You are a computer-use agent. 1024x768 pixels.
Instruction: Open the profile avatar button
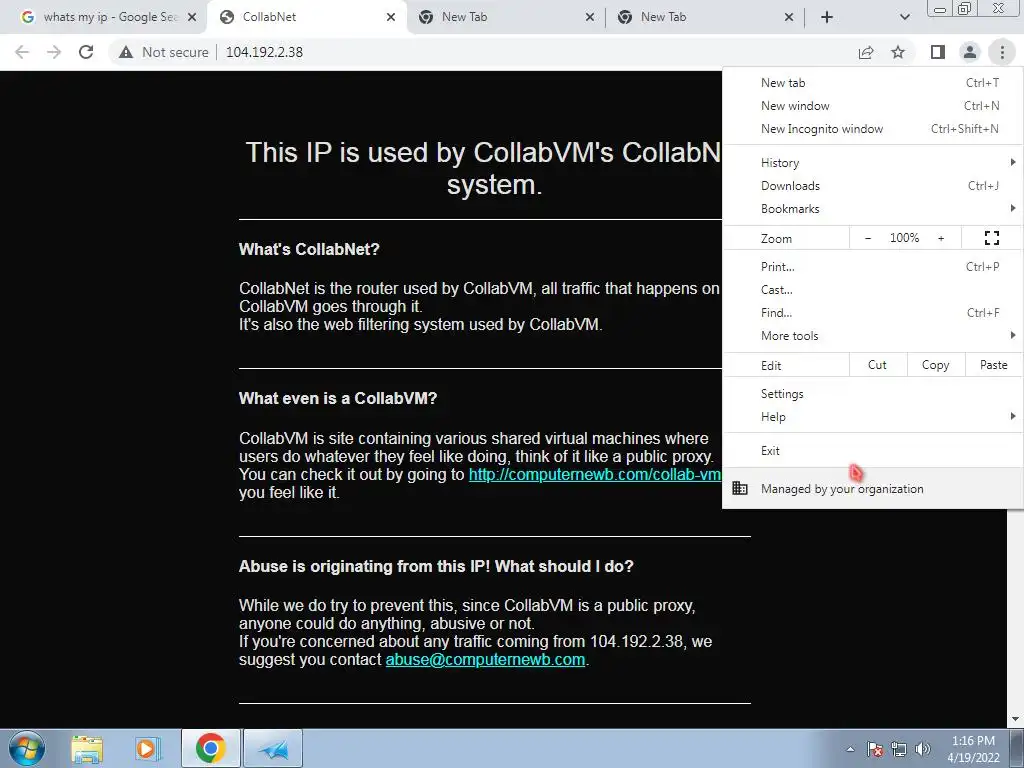point(970,52)
